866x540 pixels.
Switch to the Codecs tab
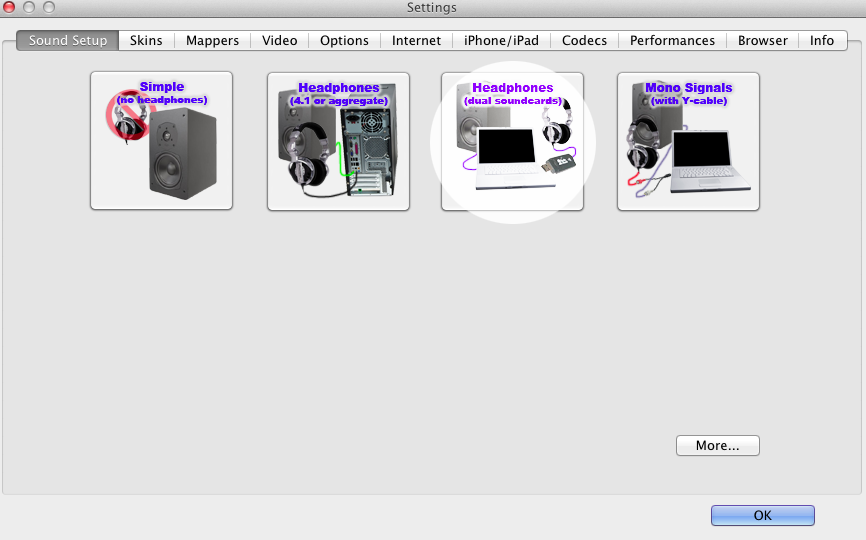[x=584, y=41]
